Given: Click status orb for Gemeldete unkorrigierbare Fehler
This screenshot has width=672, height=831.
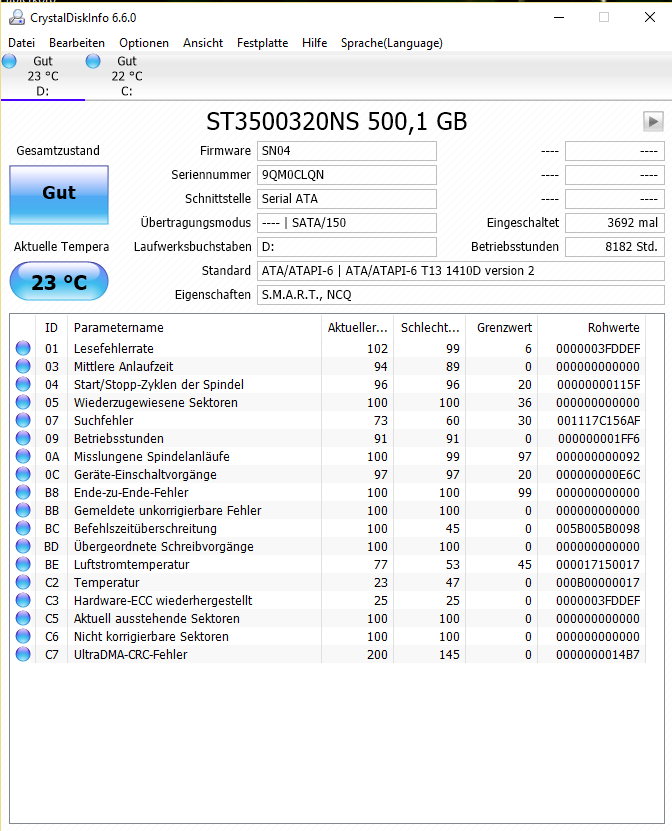Looking at the screenshot, I should point(23,510).
